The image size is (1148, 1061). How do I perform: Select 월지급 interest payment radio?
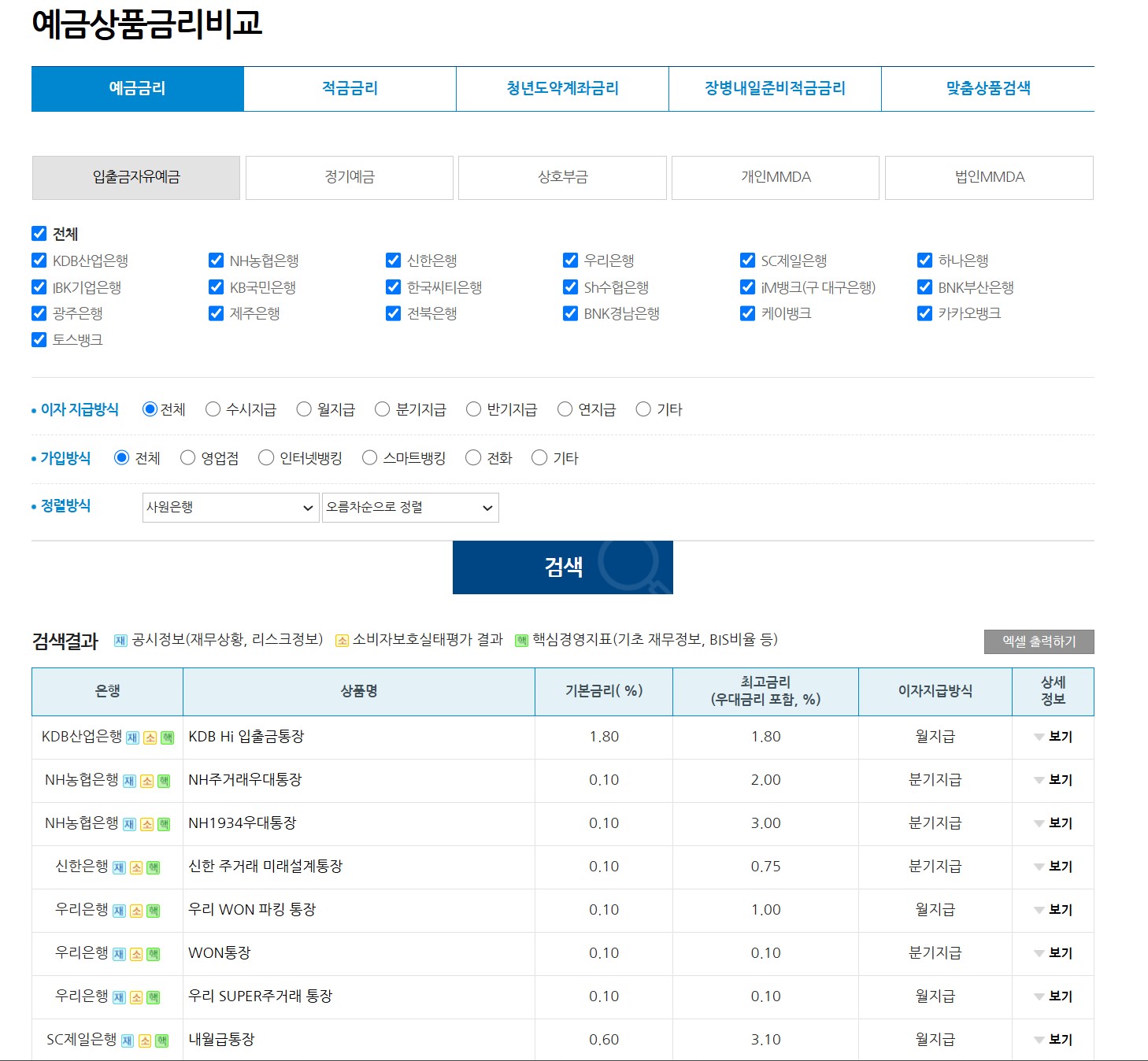pyautogui.click(x=304, y=409)
